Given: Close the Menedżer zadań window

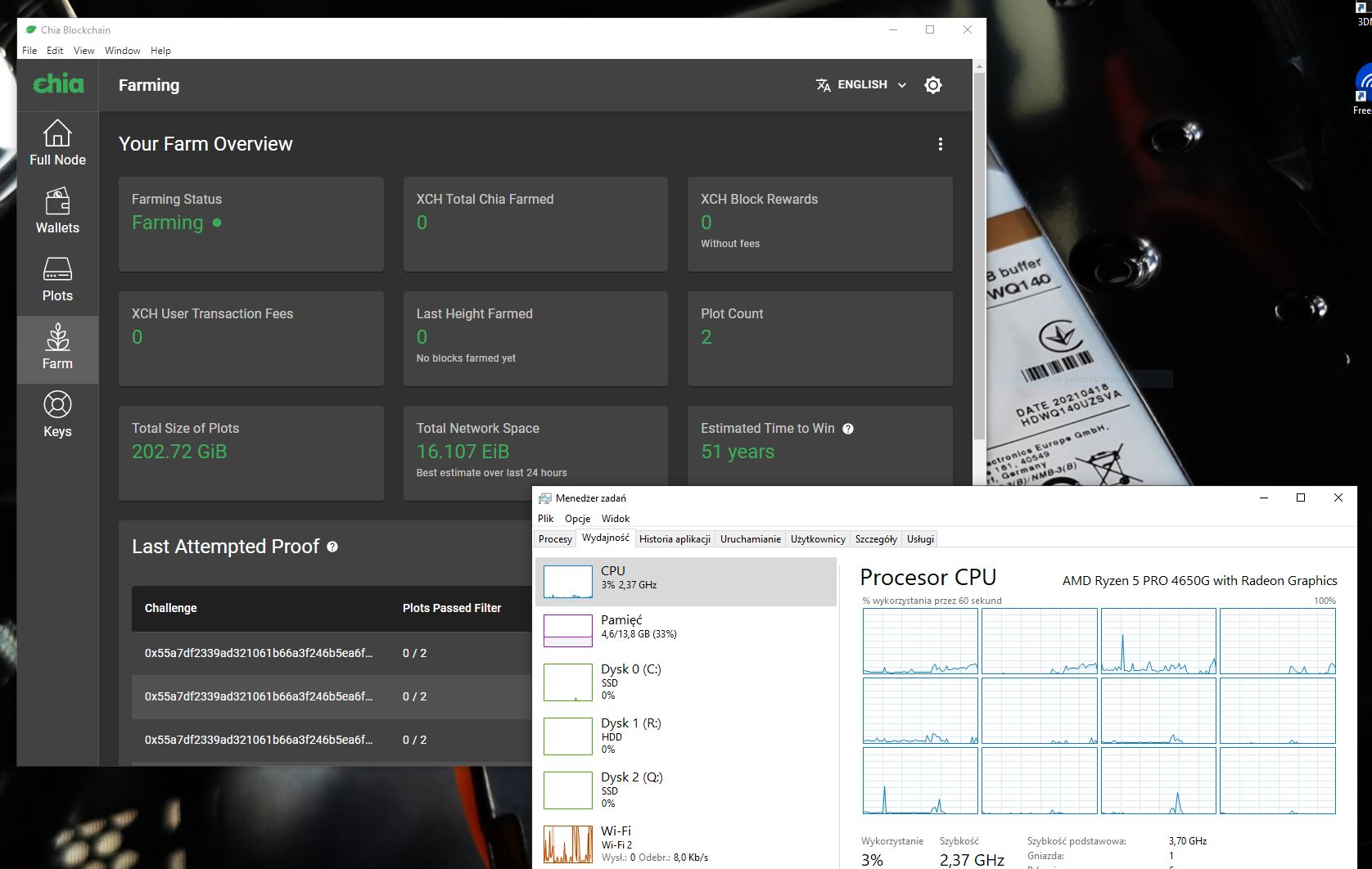Looking at the screenshot, I should 1338,498.
